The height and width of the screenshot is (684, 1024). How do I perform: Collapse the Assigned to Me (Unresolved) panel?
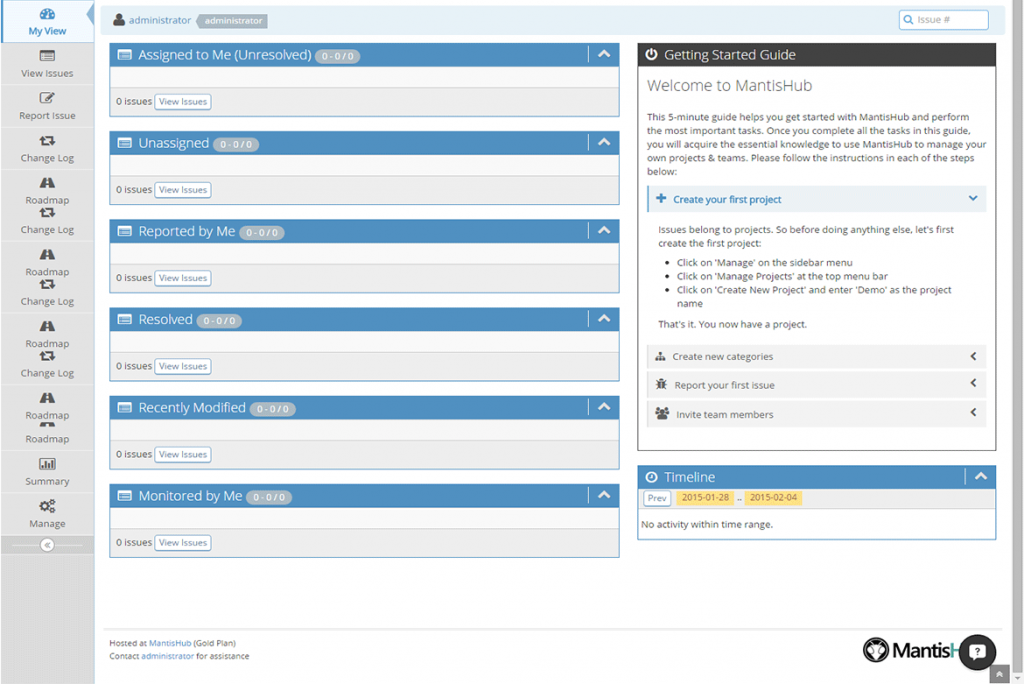(604, 54)
